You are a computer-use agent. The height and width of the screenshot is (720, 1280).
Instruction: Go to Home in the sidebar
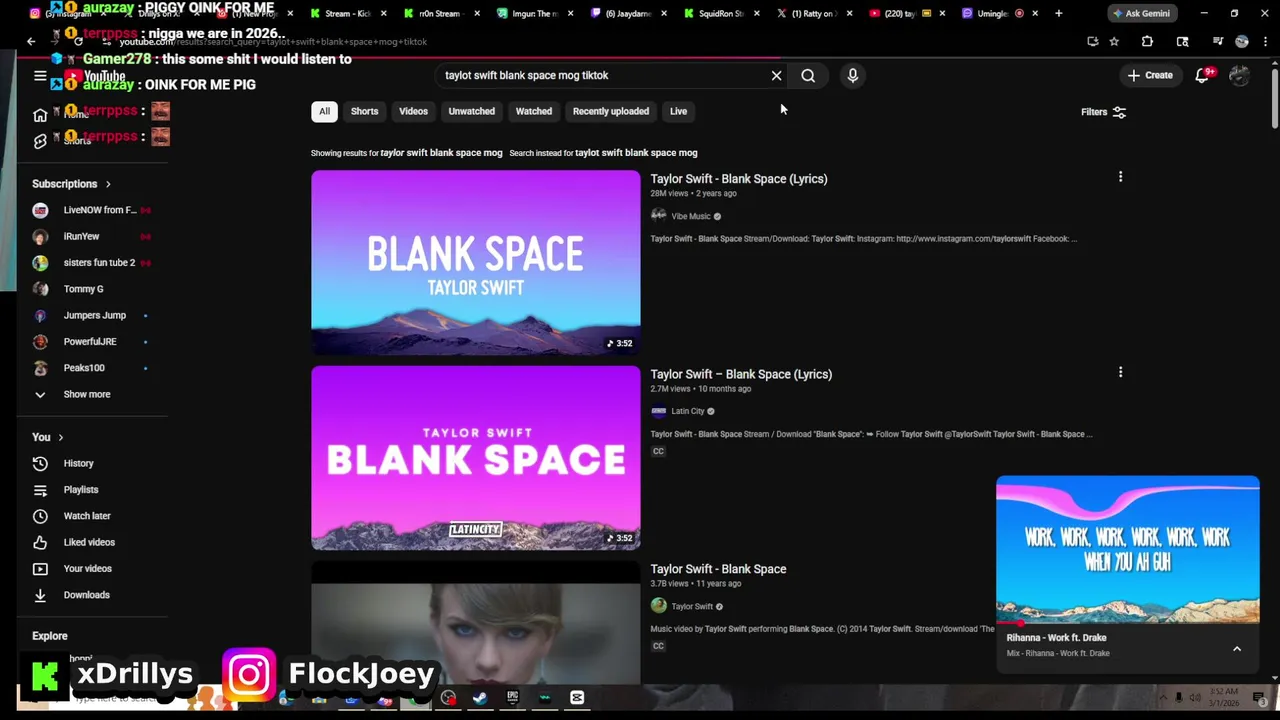[40, 115]
